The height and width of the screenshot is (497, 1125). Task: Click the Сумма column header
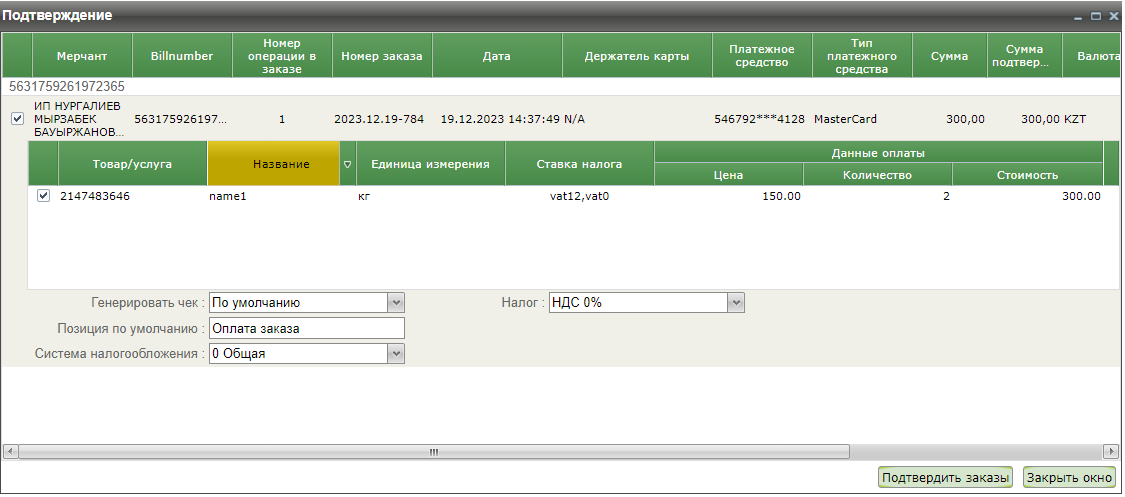pyautogui.click(x=949, y=56)
